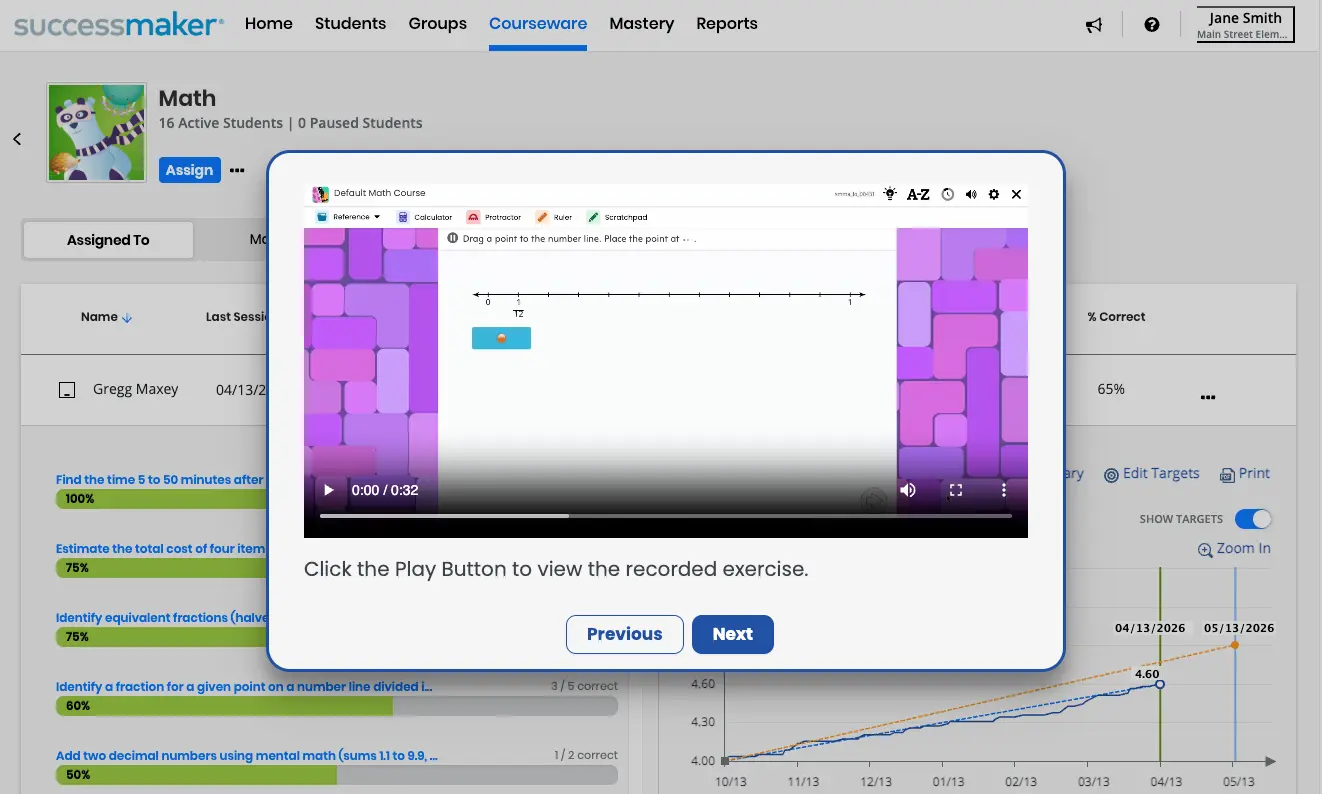This screenshot has height=794, width=1322.
Task: Open the Scratchpad tool in the exercise
Action: pos(617,217)
